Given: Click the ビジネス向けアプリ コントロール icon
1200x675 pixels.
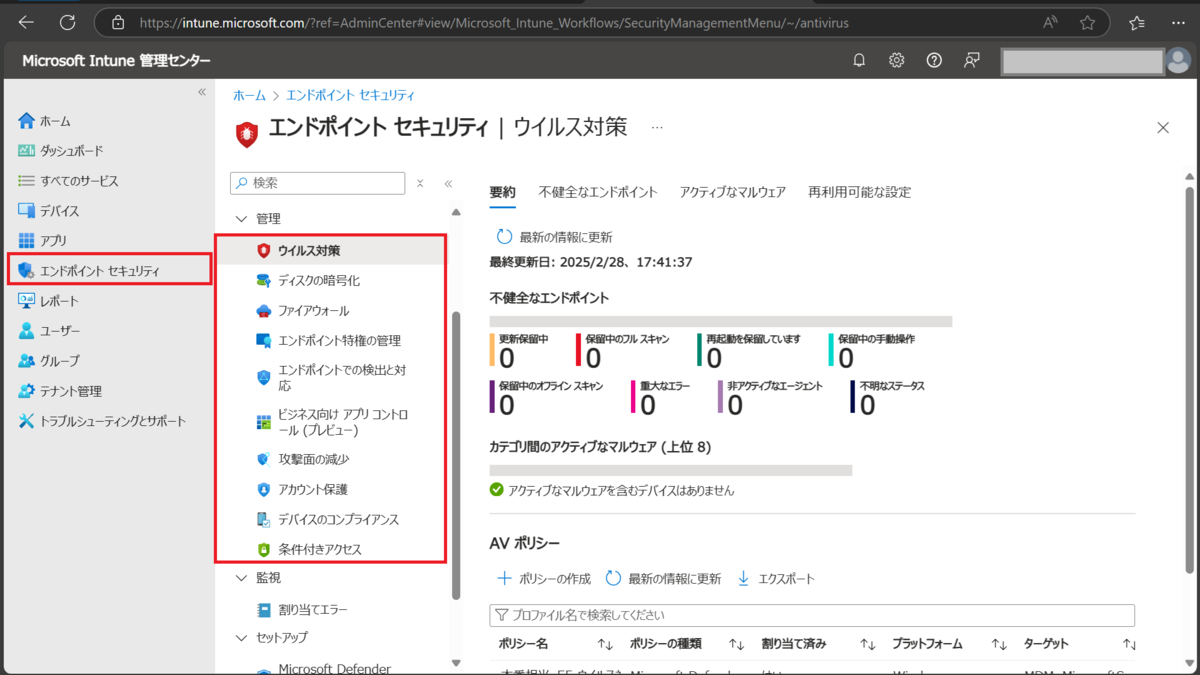Looking at the screenshot, I should pos(264,422).
